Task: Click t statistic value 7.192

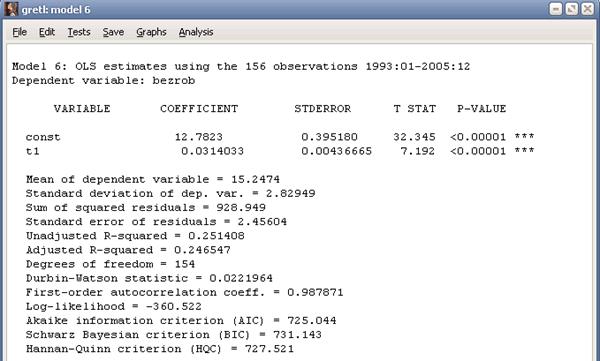Action: (418, 151)
